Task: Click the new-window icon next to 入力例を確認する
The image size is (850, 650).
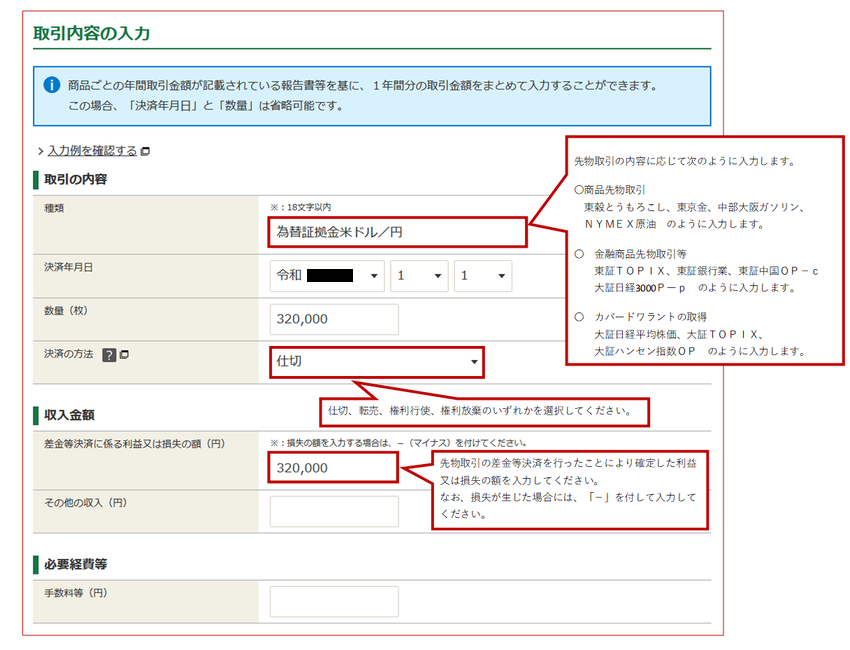Action: (145, 151)
